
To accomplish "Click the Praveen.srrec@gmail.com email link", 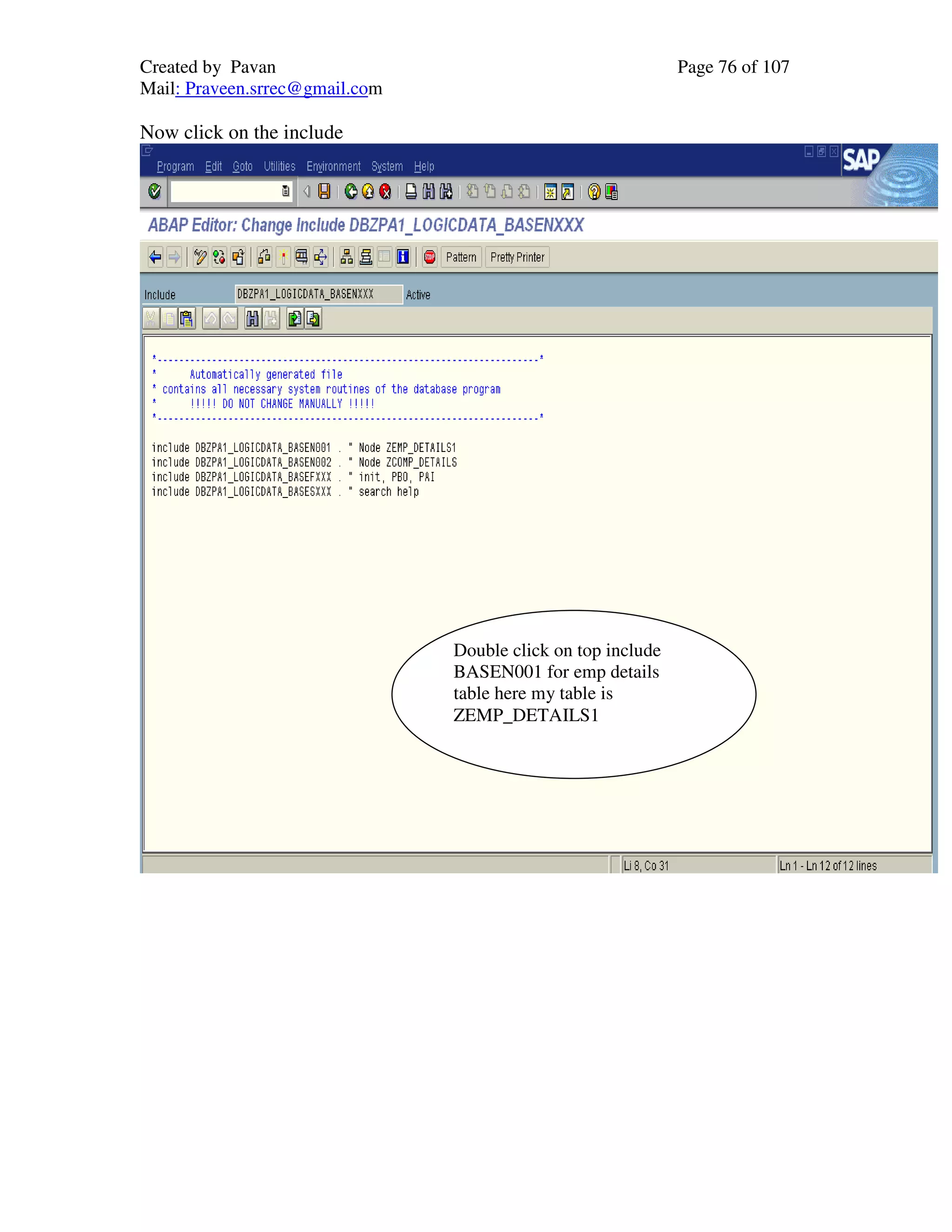I will click(277, 88).
